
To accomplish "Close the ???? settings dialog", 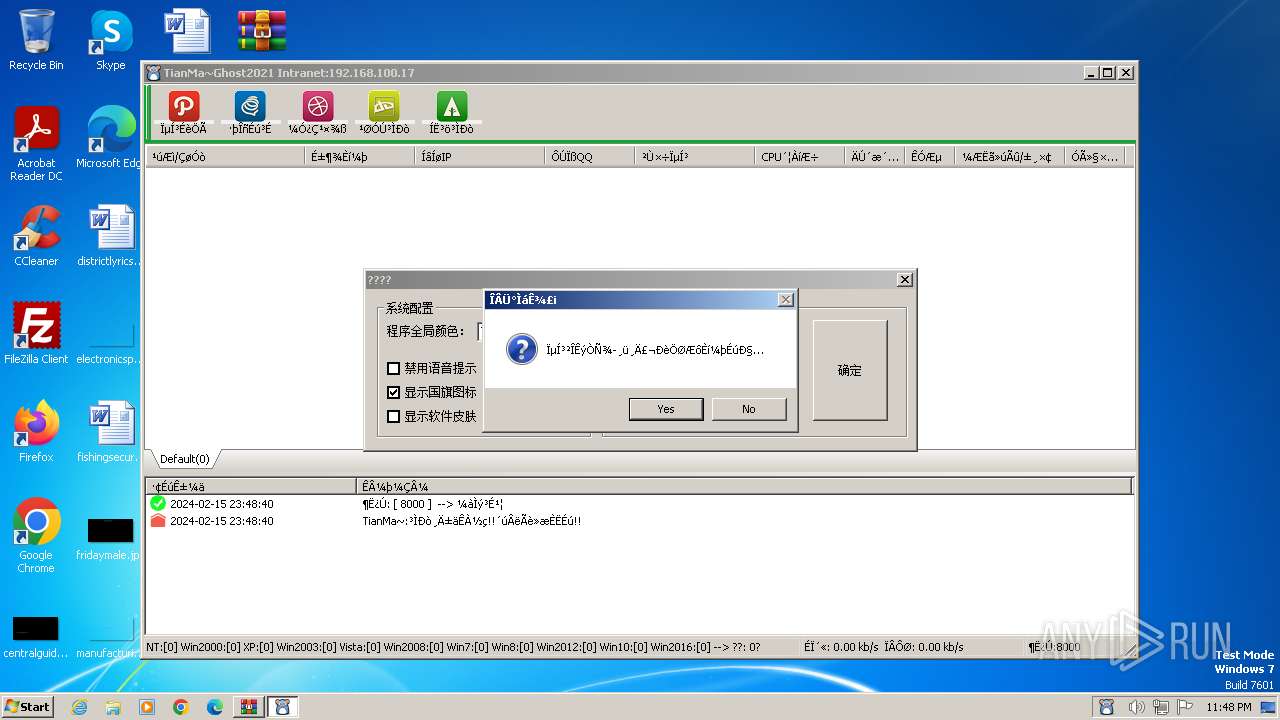I will pos(905,280).
